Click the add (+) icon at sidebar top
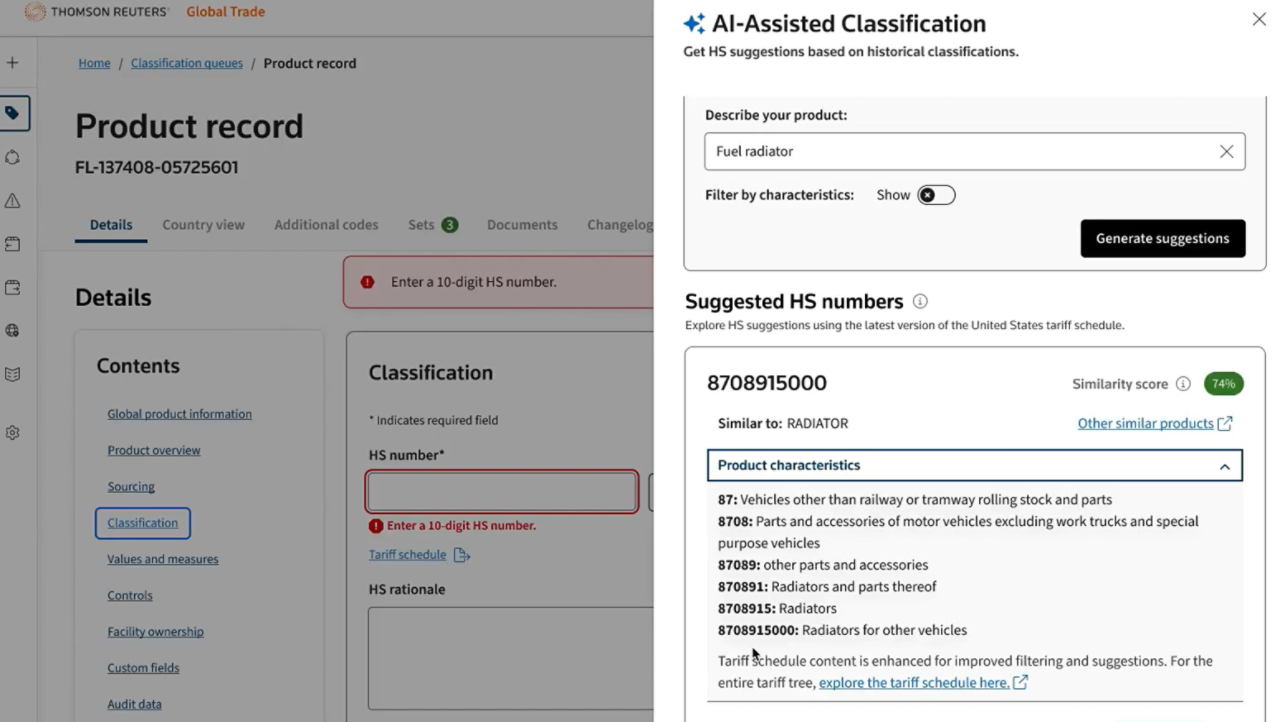Screen dimensions: 1280x722 click(13, 62)
